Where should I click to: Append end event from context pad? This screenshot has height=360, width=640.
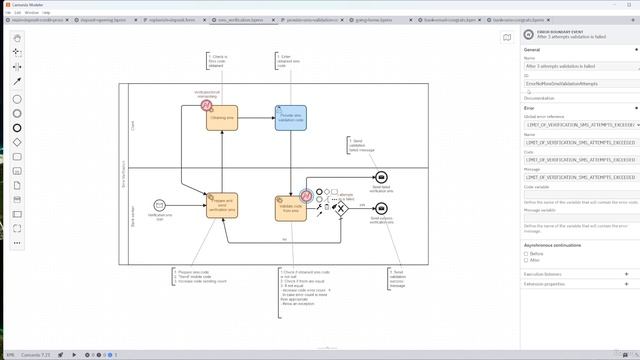click(319, 192)
